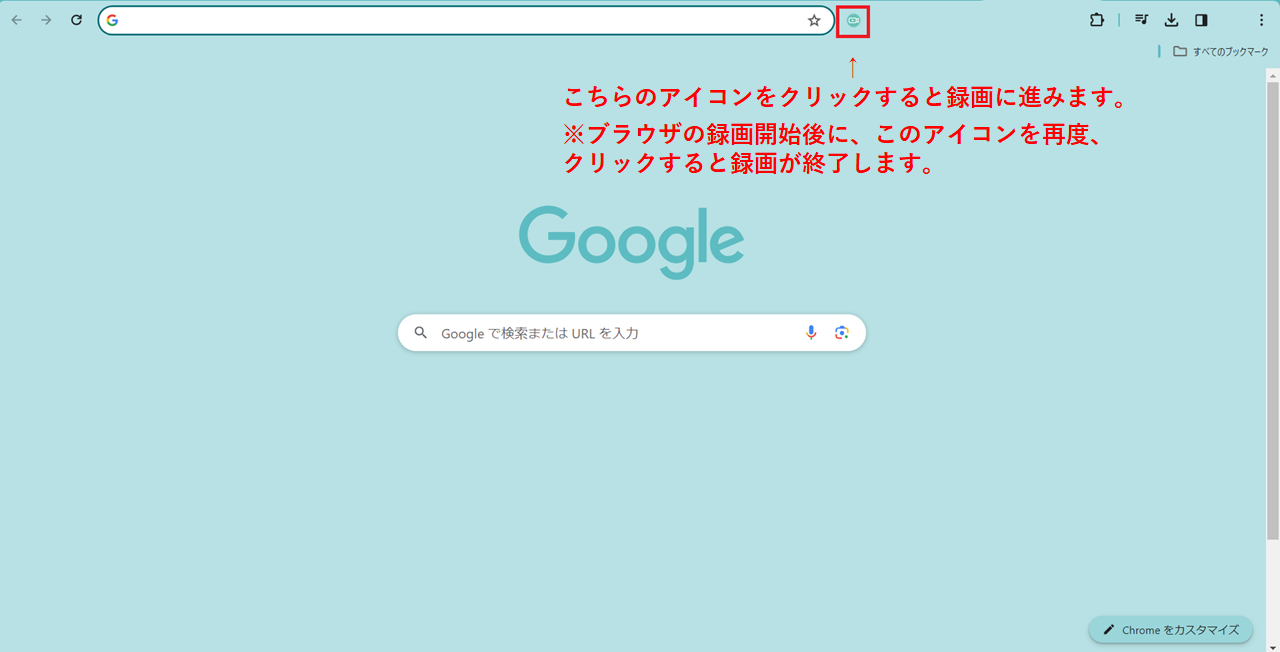Open the Chrome three-dot menu
The image size is (1280, 652).
coord(1261,20)
